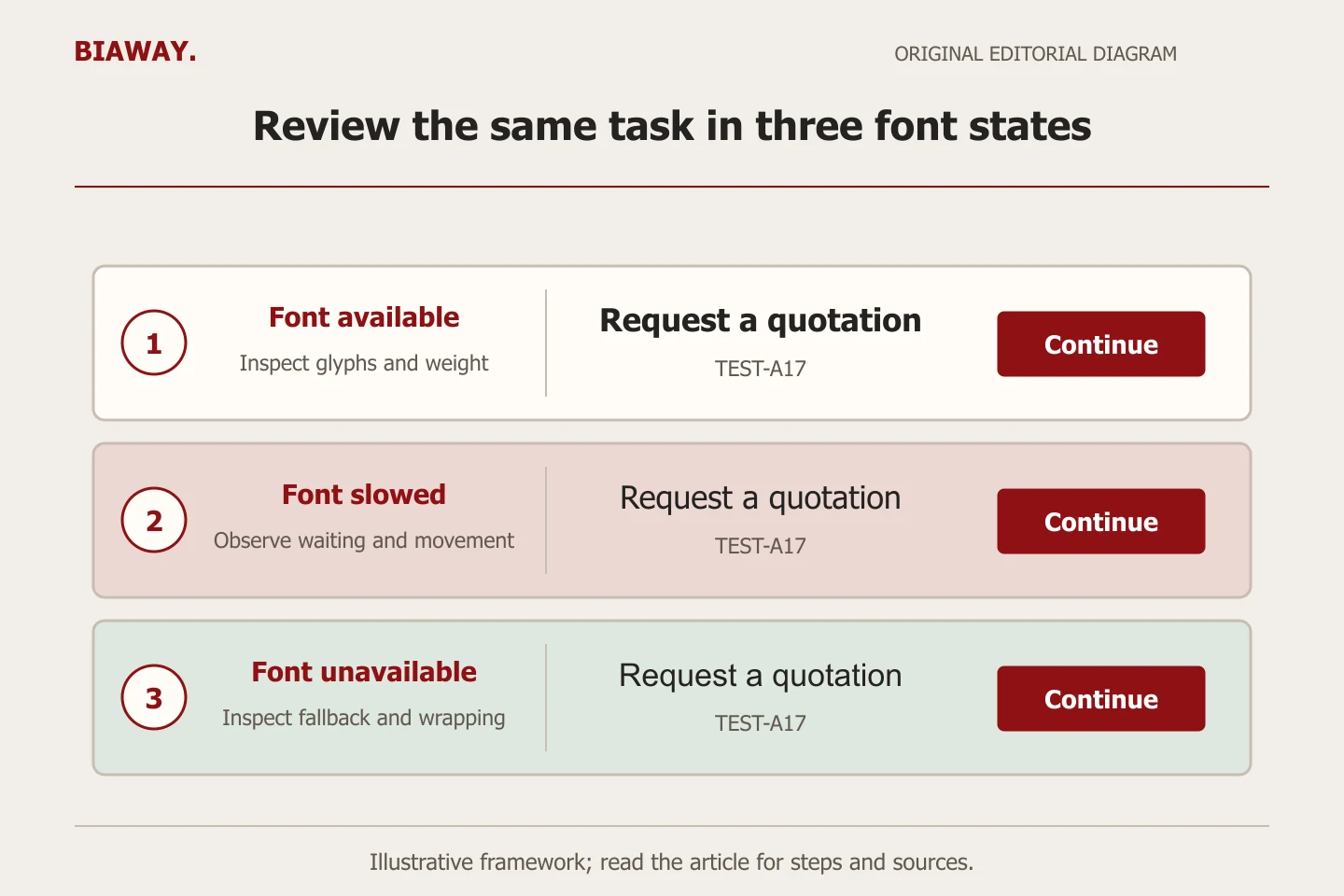Click the step 2 circle badge

coord(154,520)
